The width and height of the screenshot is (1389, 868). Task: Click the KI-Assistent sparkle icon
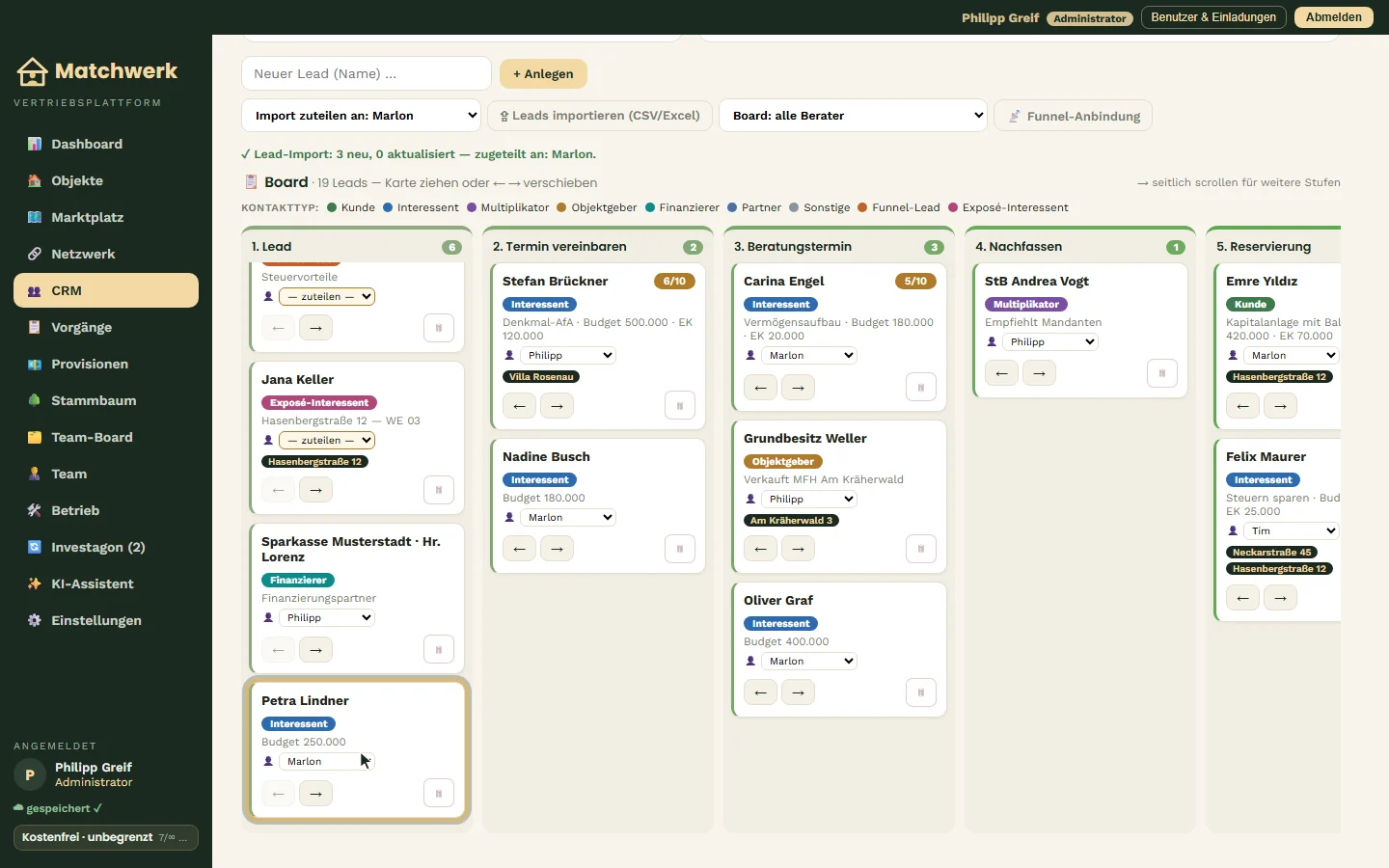35,583
